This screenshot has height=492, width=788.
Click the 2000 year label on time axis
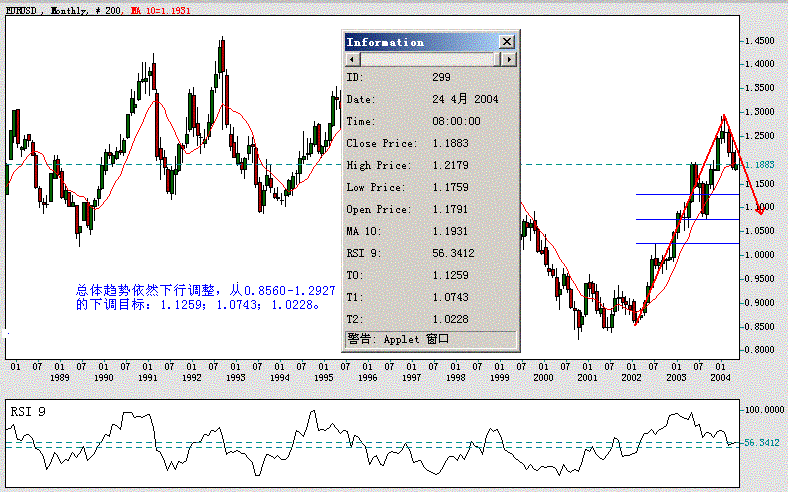[x=543, y=377]
